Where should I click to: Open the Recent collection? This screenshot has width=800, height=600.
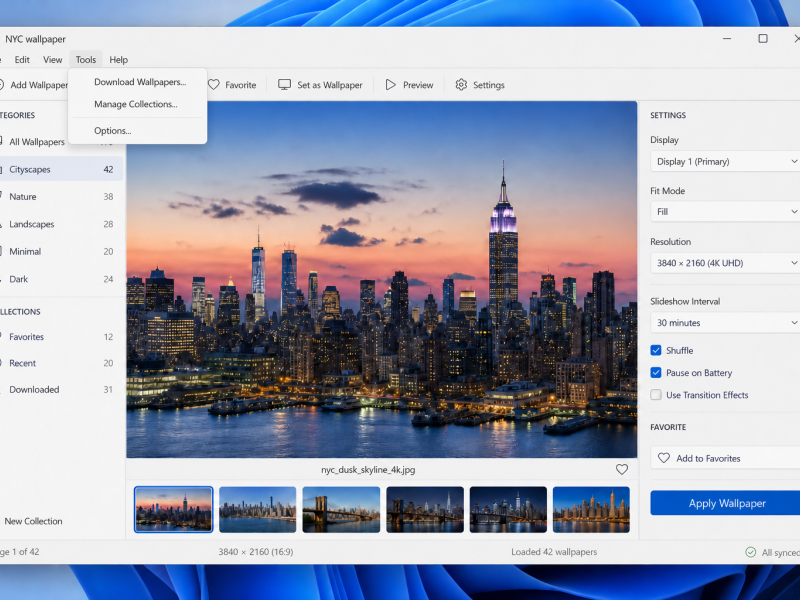point(60,363)
